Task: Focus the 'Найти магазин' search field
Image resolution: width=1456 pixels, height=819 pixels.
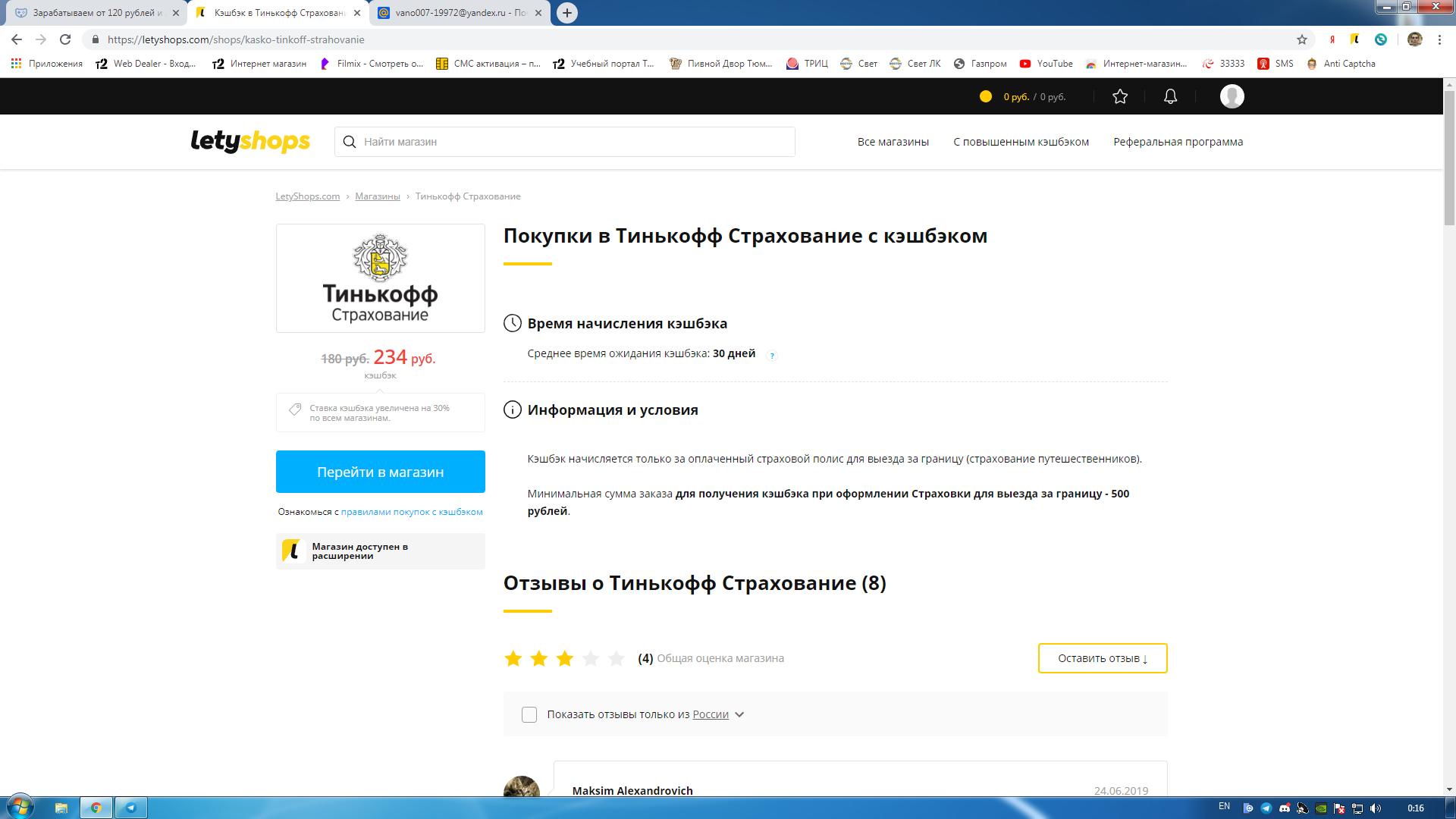Action: pos(565,142)
